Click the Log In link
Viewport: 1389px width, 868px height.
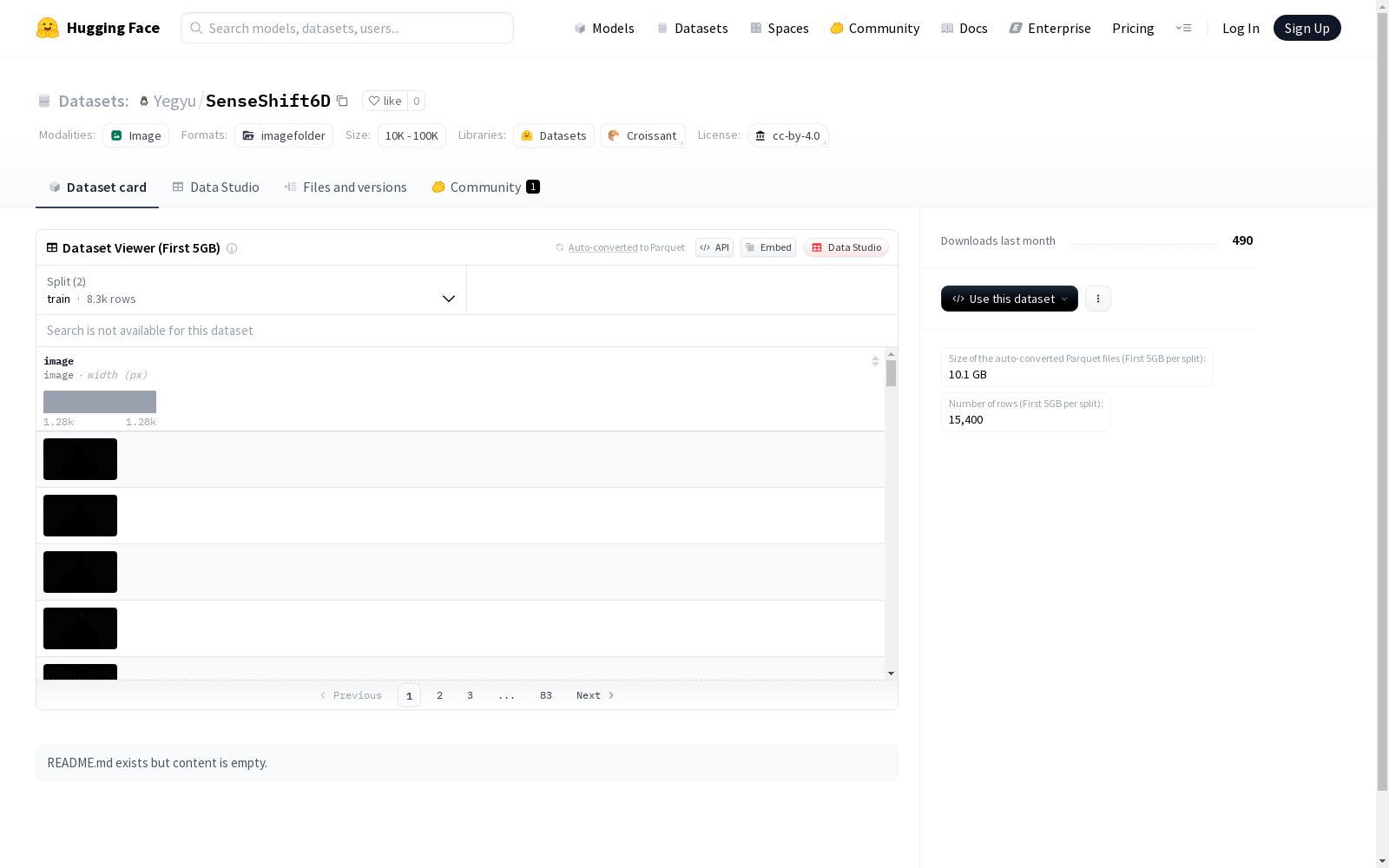coord(1241,28)
